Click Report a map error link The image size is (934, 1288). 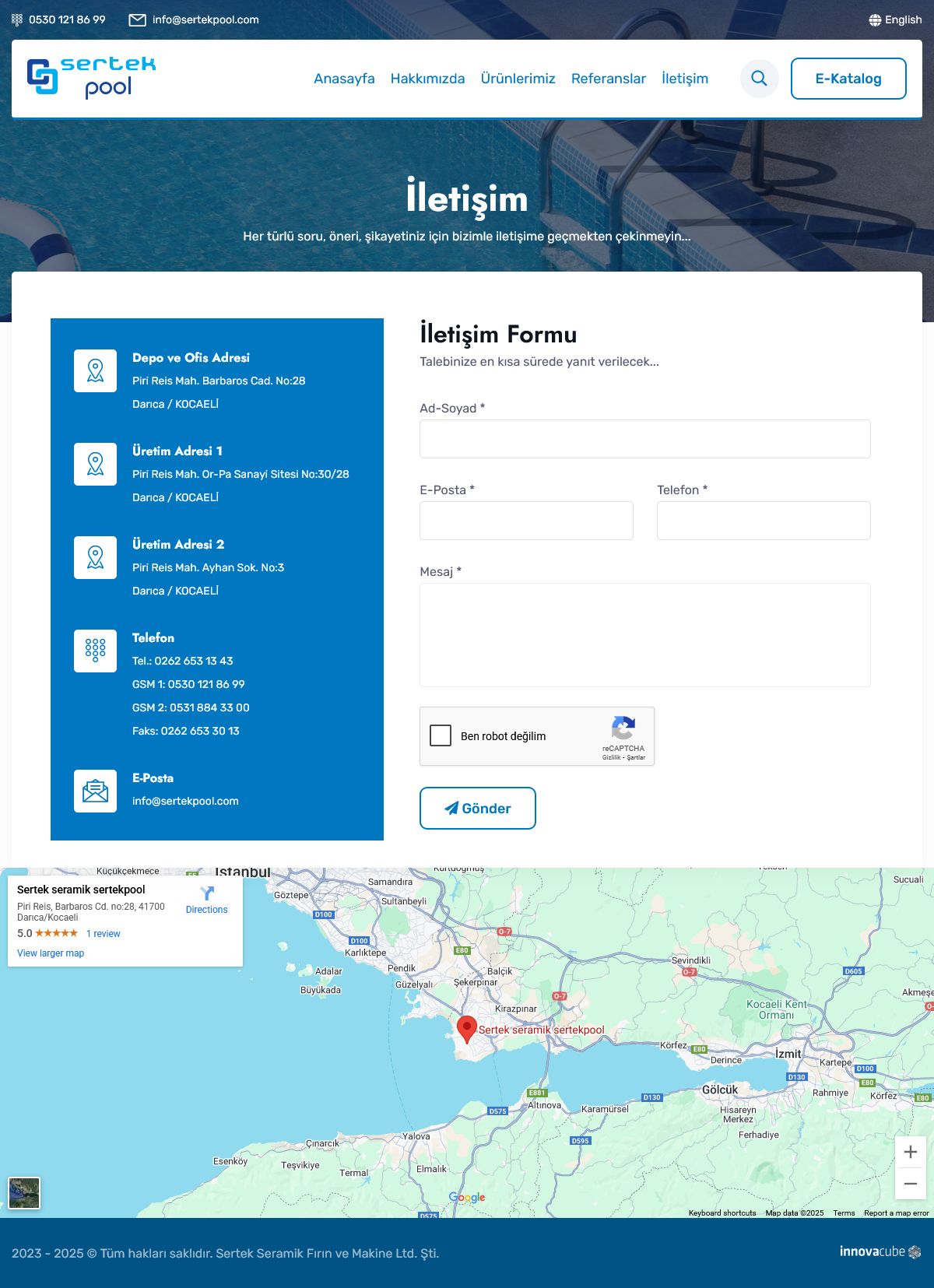point(896,1213)
